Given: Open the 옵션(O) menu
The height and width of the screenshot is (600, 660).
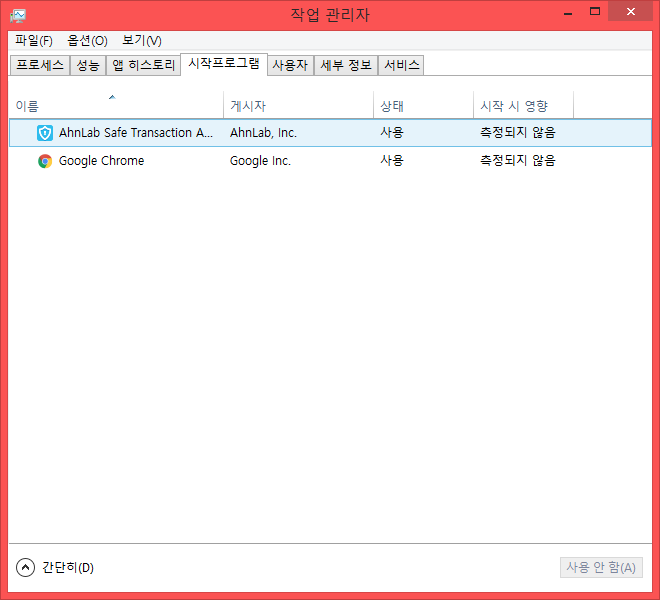Looking at the screenshot, I should [87, 40].
